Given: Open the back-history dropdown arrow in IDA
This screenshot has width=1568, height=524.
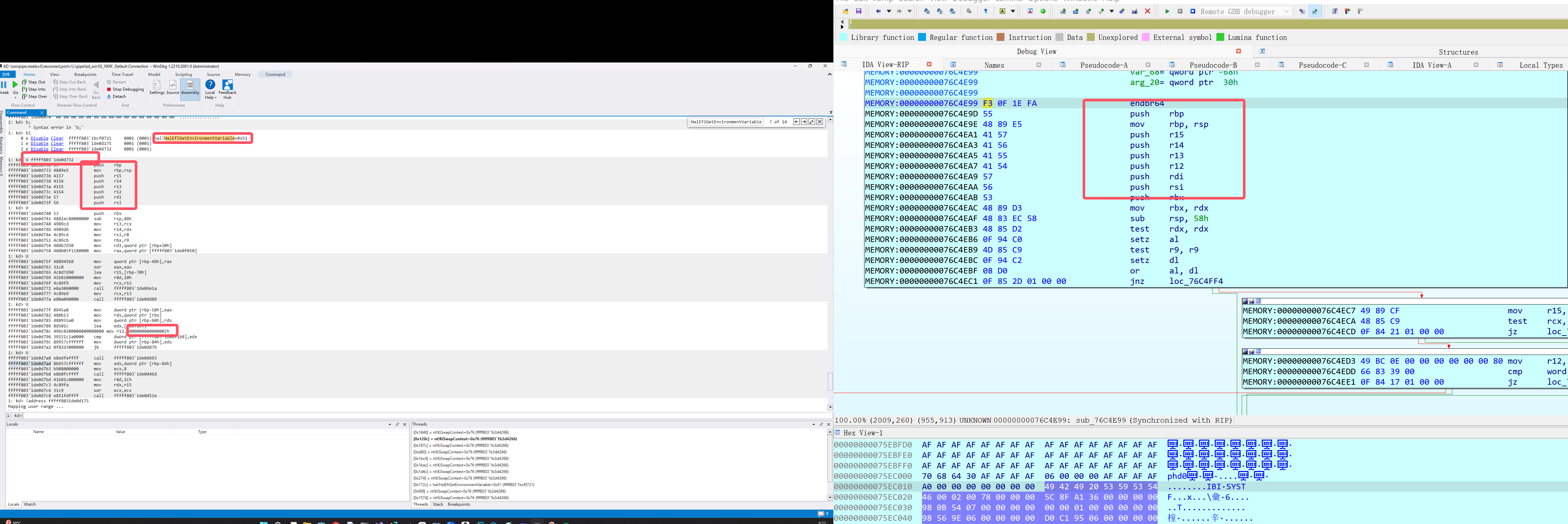Looking at the screenshot, I should 889,11.
